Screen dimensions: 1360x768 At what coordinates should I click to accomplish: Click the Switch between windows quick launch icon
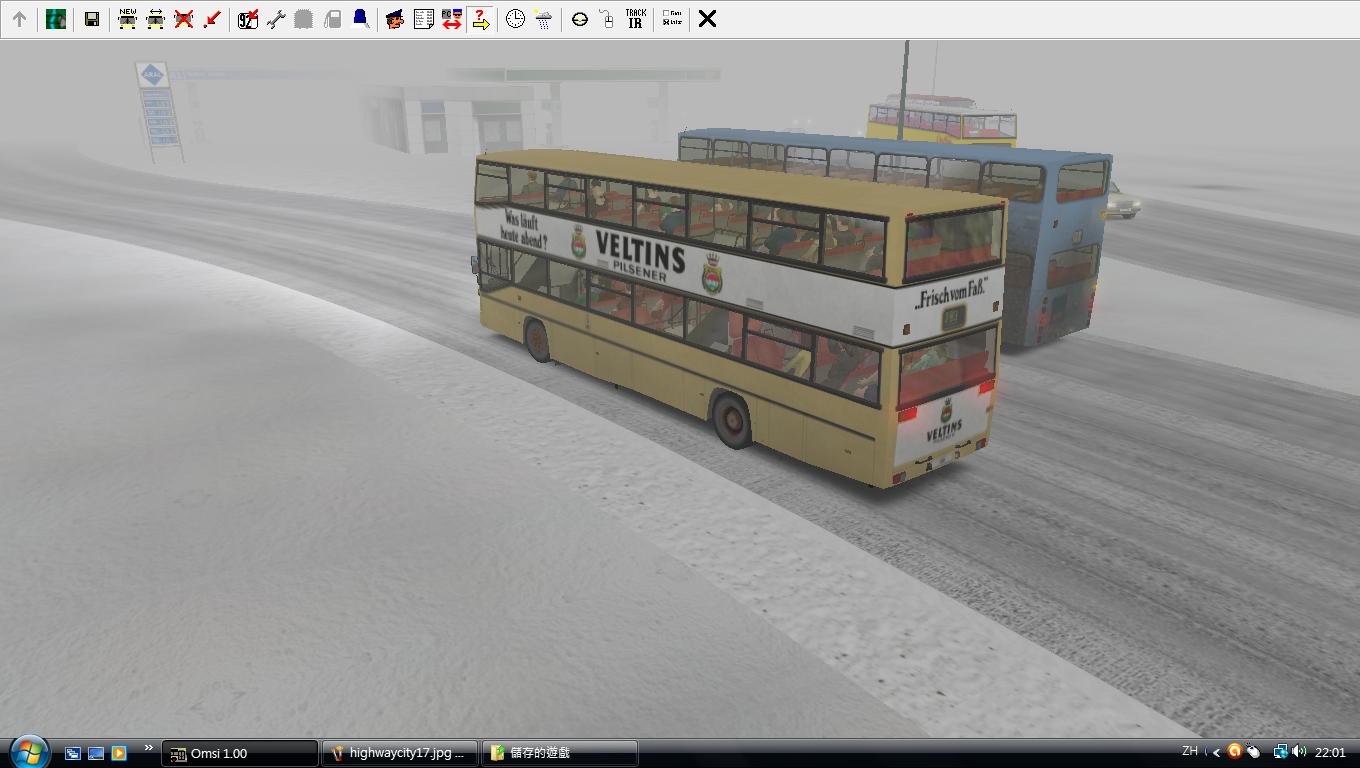73,753
